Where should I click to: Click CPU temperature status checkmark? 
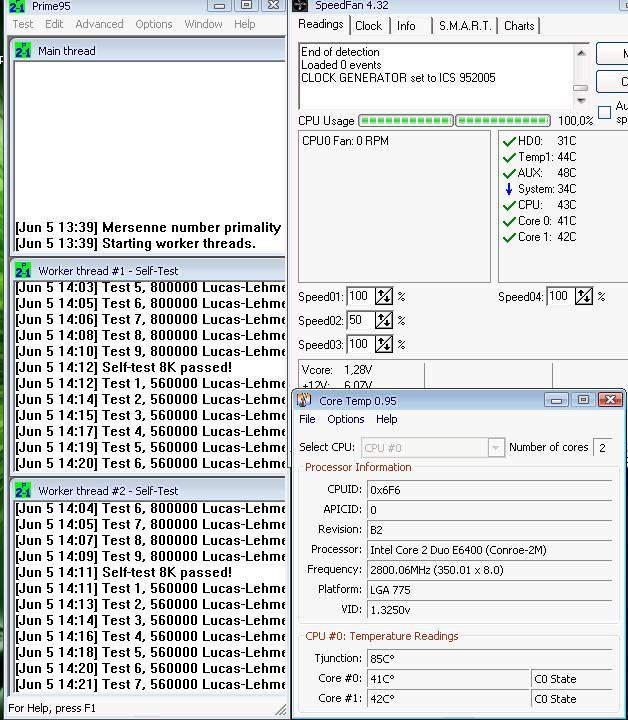tap(509, 205)
